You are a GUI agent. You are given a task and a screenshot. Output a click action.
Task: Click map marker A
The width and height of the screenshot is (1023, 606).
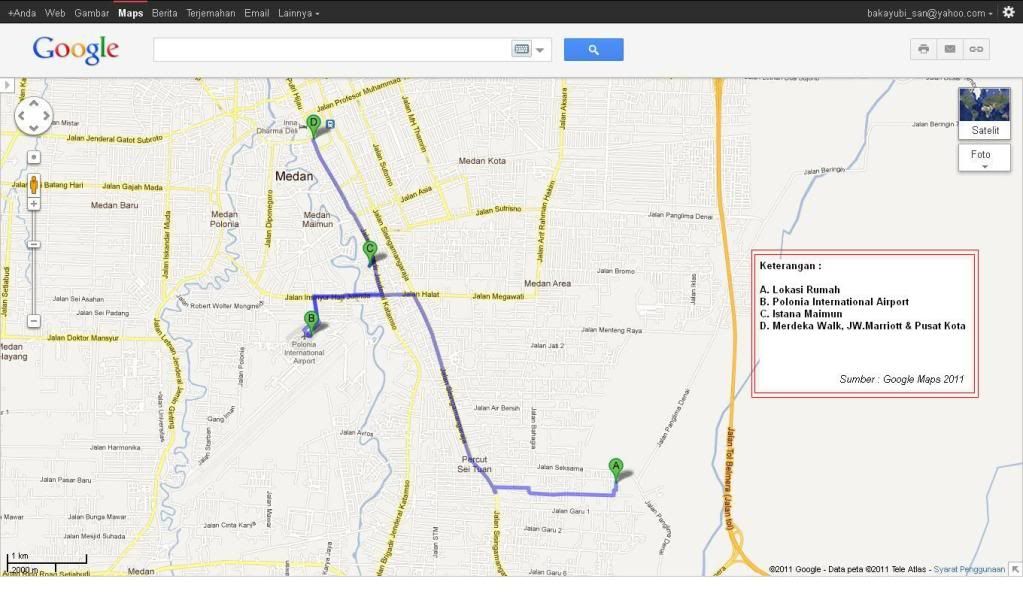click(615, 470)
